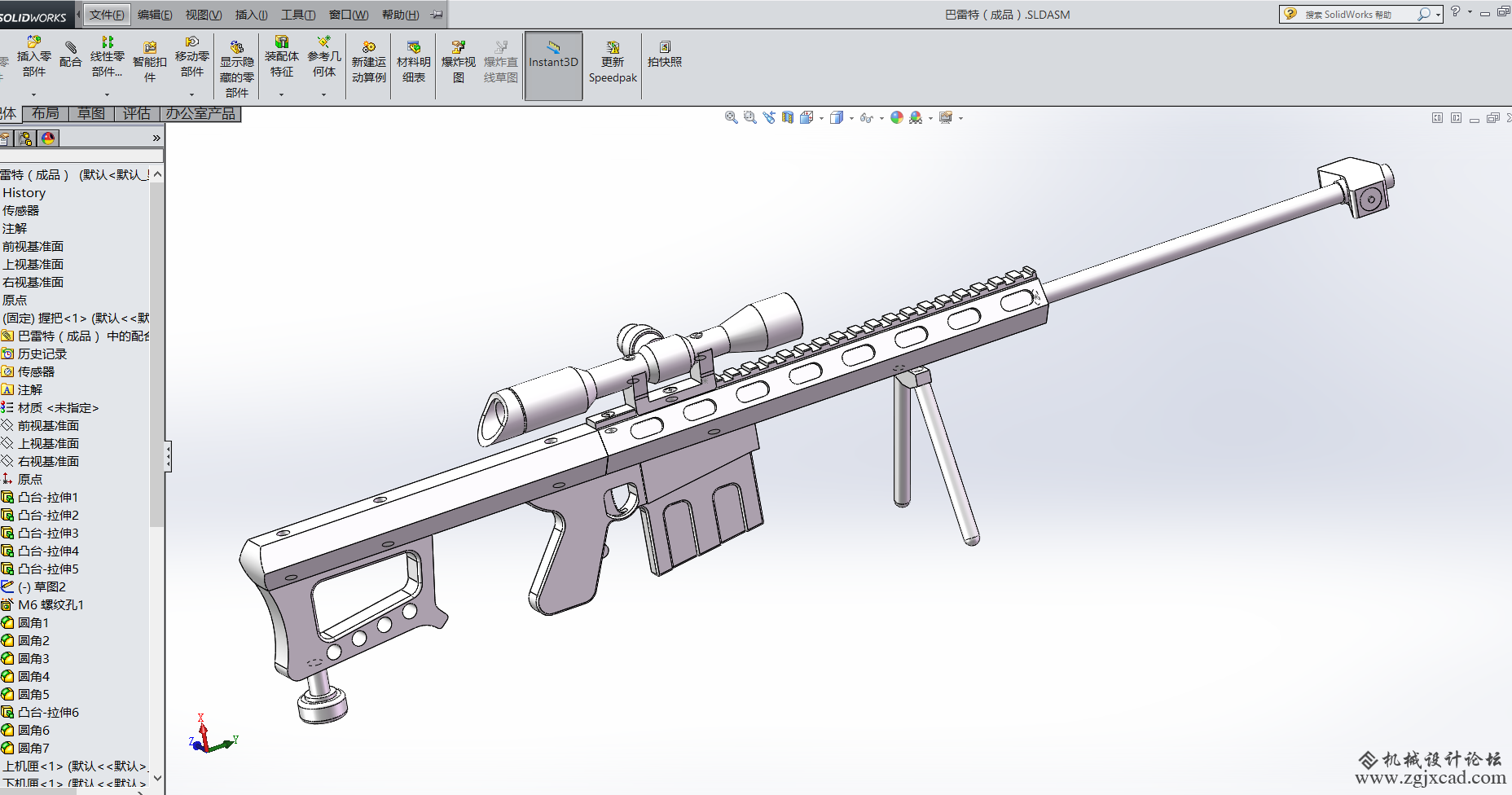Toggle the Instant3D button
This screenshot has width=1512, height=795.
pos(554,65)
